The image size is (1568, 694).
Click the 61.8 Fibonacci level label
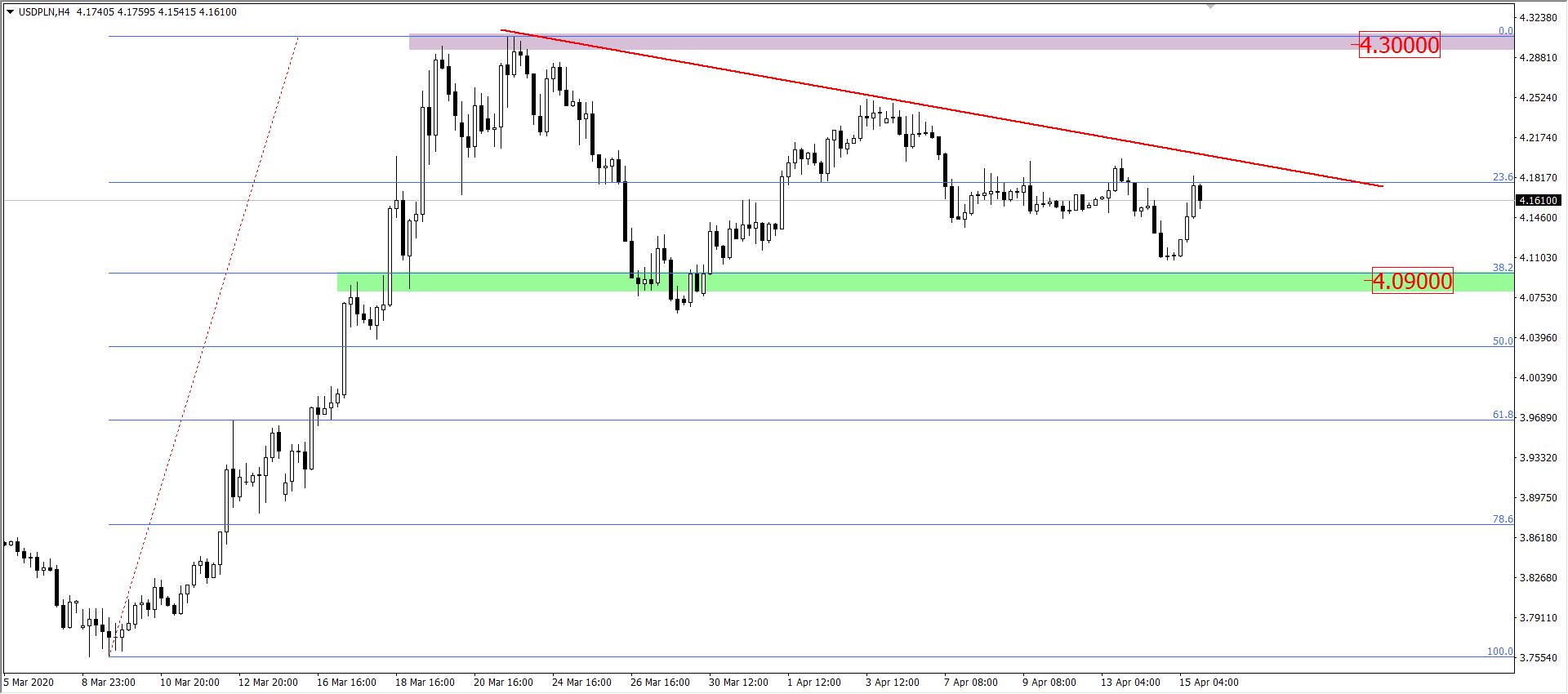pos(1502,414)
